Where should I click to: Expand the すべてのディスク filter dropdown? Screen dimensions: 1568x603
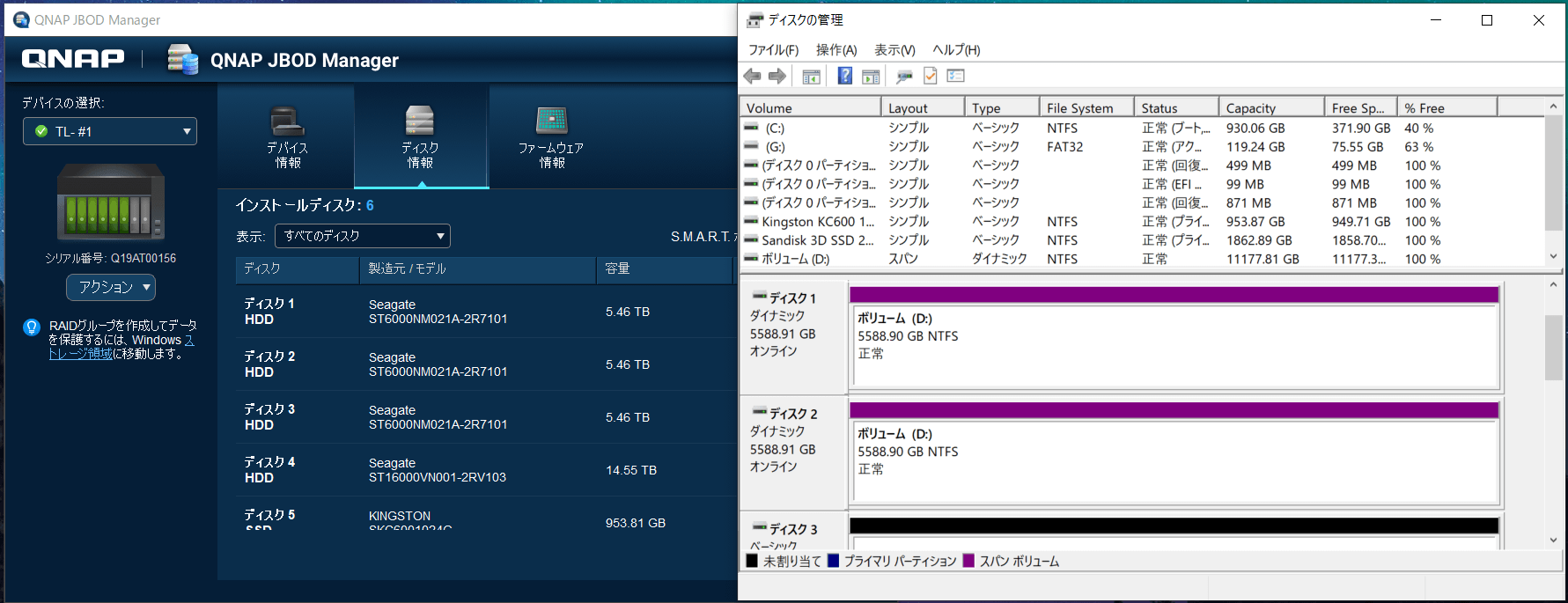pos(363,236)
